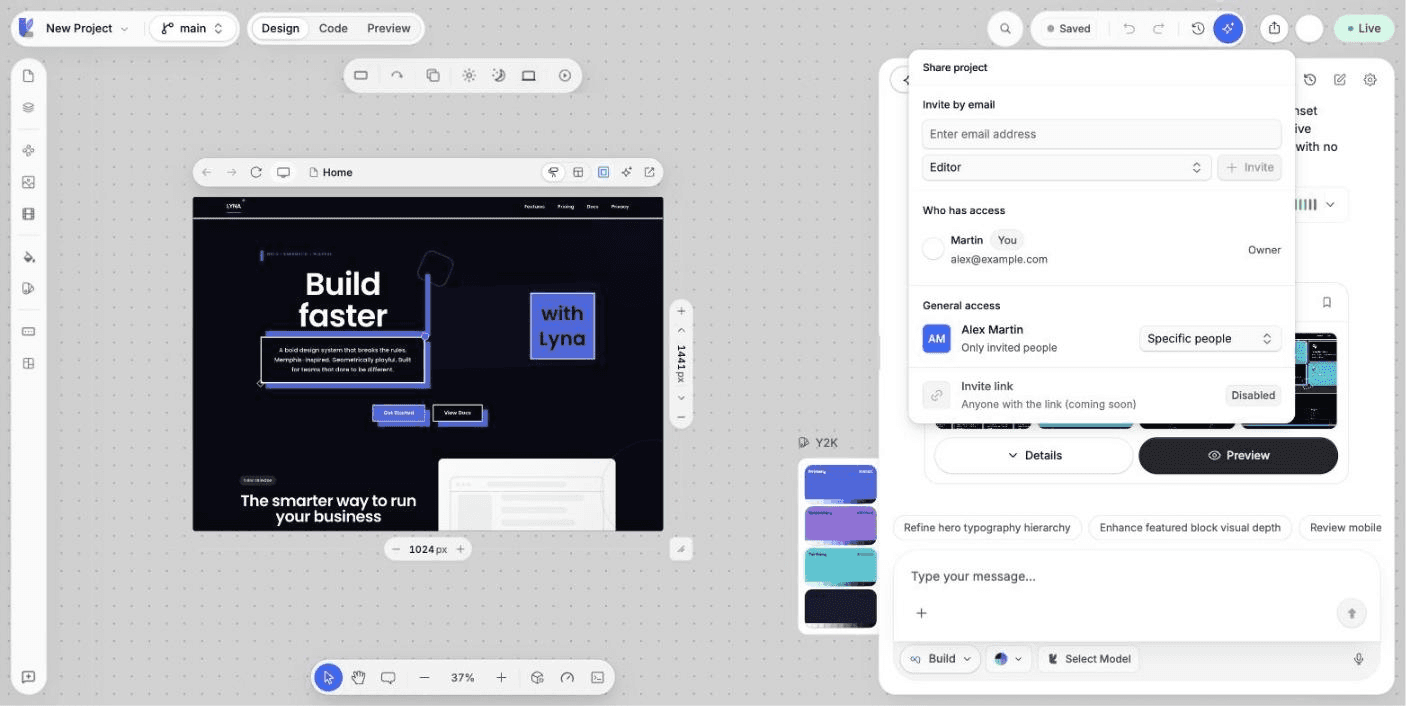Switch to the Design tab

280,28
